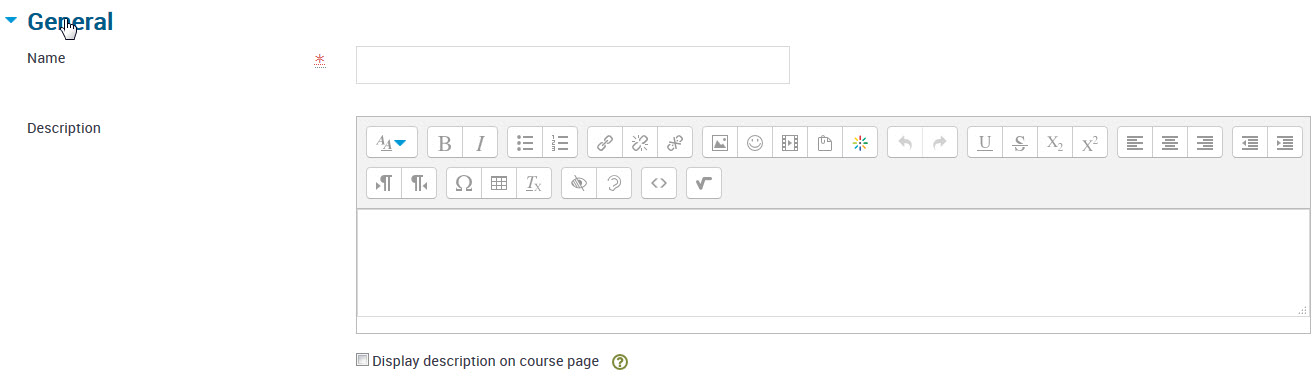This screenshot has width=1312, height=377.
Task: Open help for Display description option
Action: (619, 362)
